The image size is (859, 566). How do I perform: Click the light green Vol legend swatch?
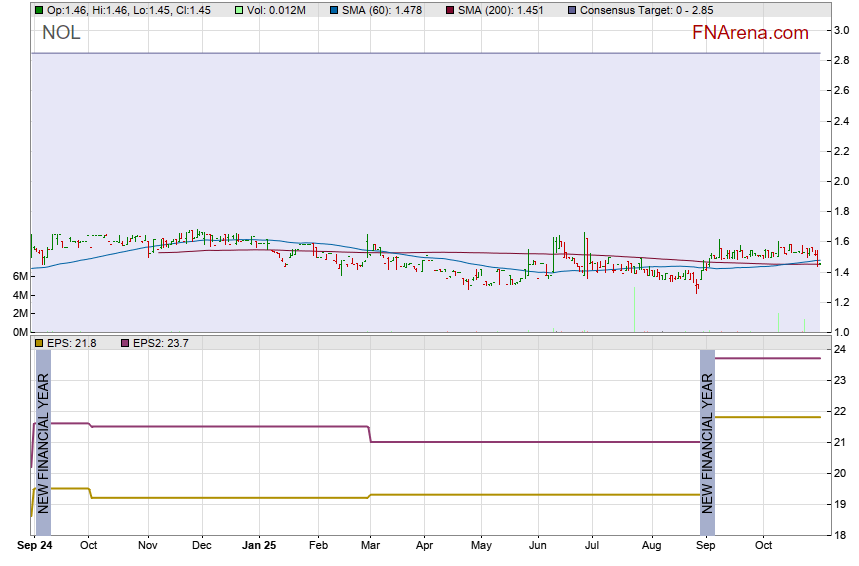[x=238, y=10]
